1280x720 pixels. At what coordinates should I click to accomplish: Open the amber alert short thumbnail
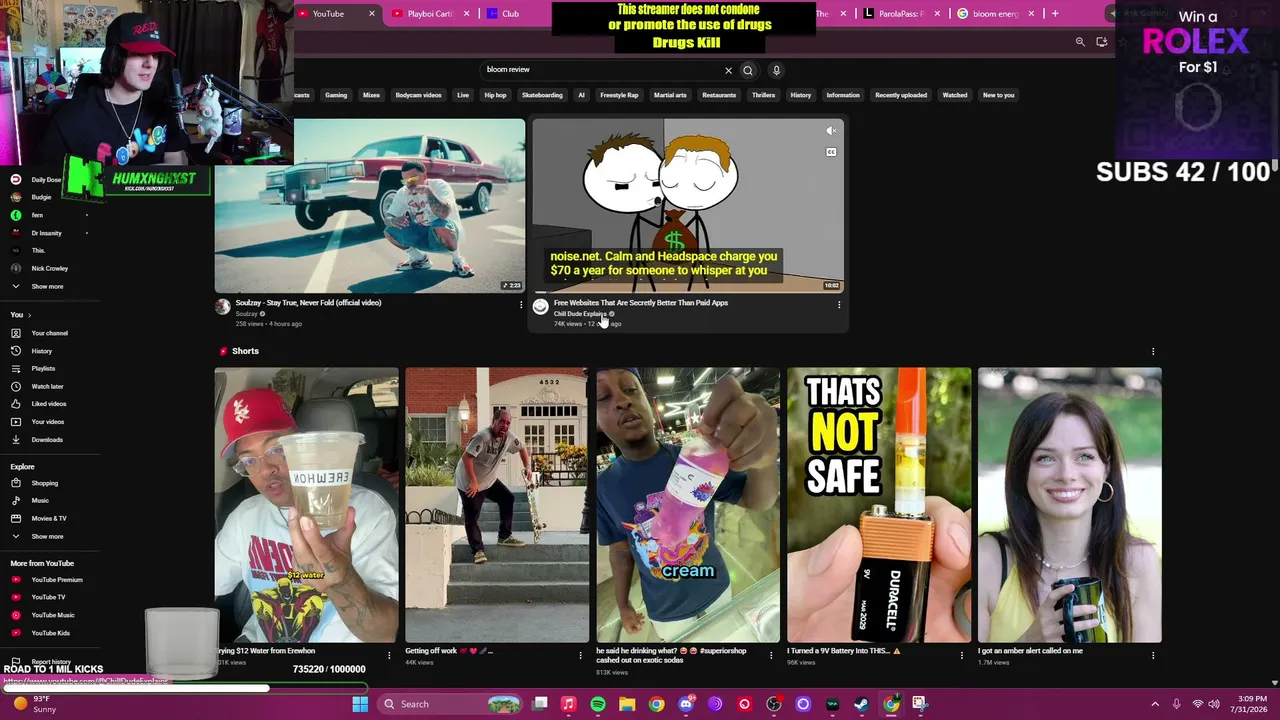pos(1070,505)
